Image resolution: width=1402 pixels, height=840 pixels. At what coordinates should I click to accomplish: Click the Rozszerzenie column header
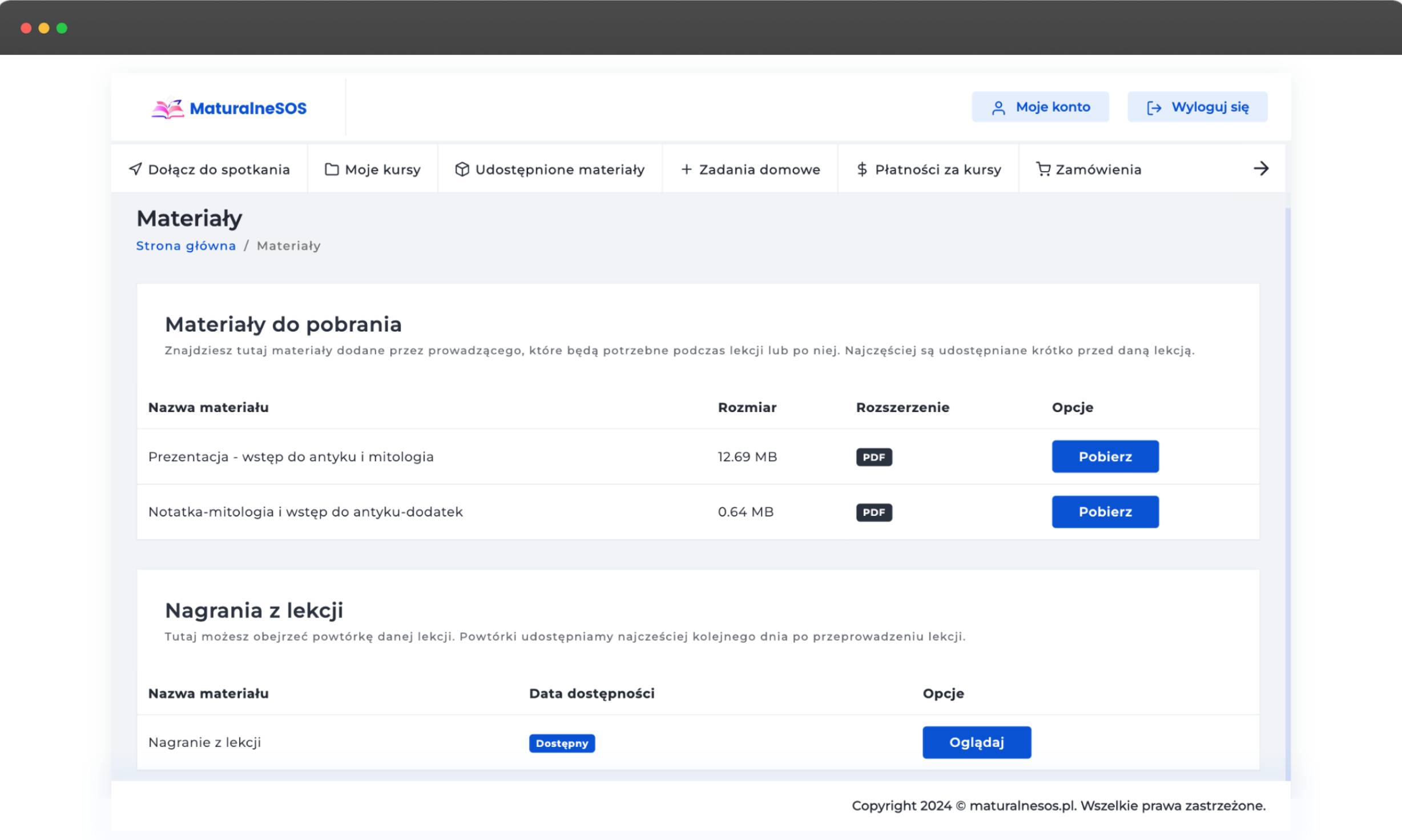[902, 407]
